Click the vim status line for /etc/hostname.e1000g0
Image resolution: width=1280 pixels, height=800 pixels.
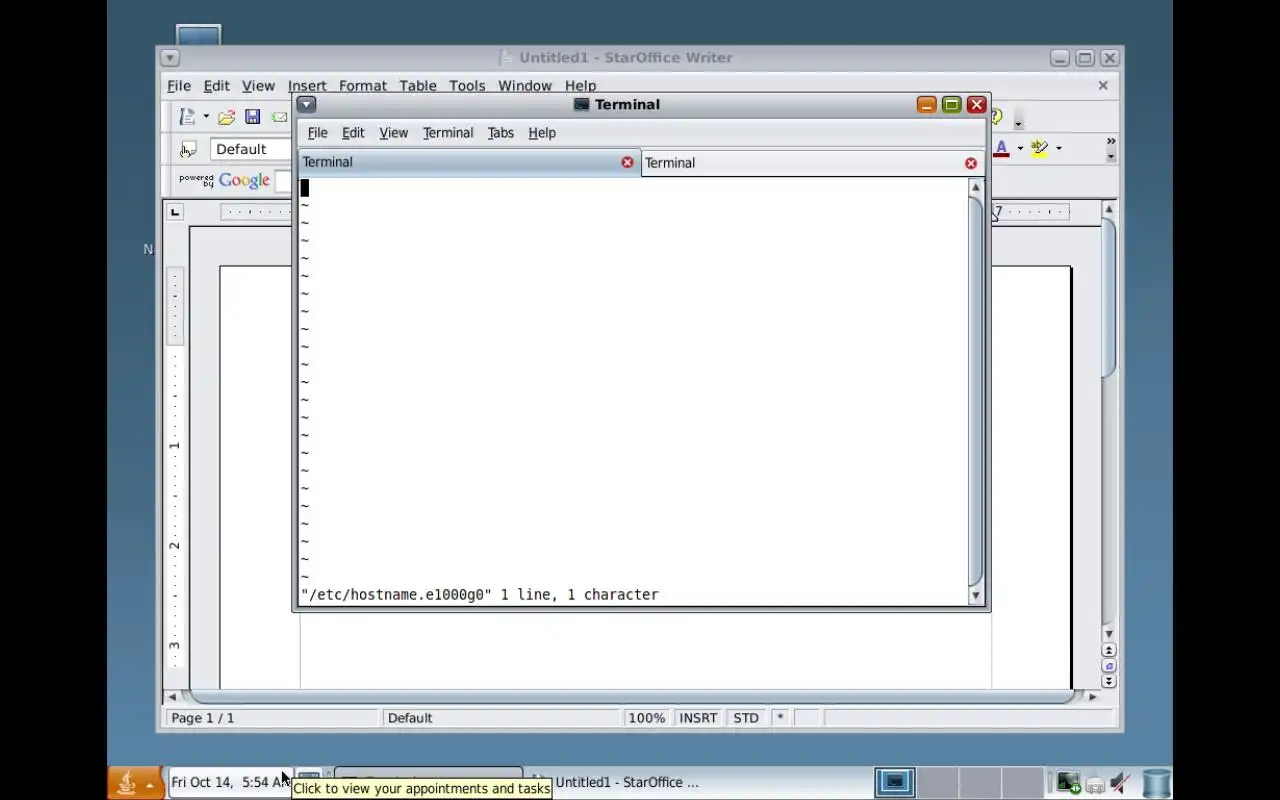pos(480,595)
